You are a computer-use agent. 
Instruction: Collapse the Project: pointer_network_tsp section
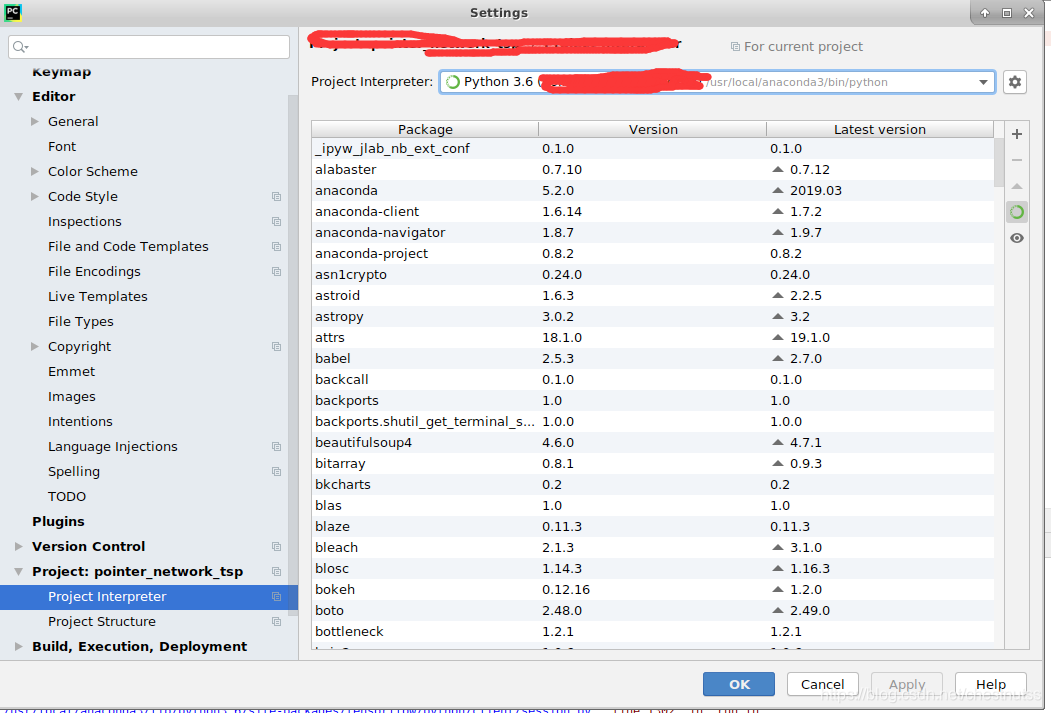coord(19,572)
